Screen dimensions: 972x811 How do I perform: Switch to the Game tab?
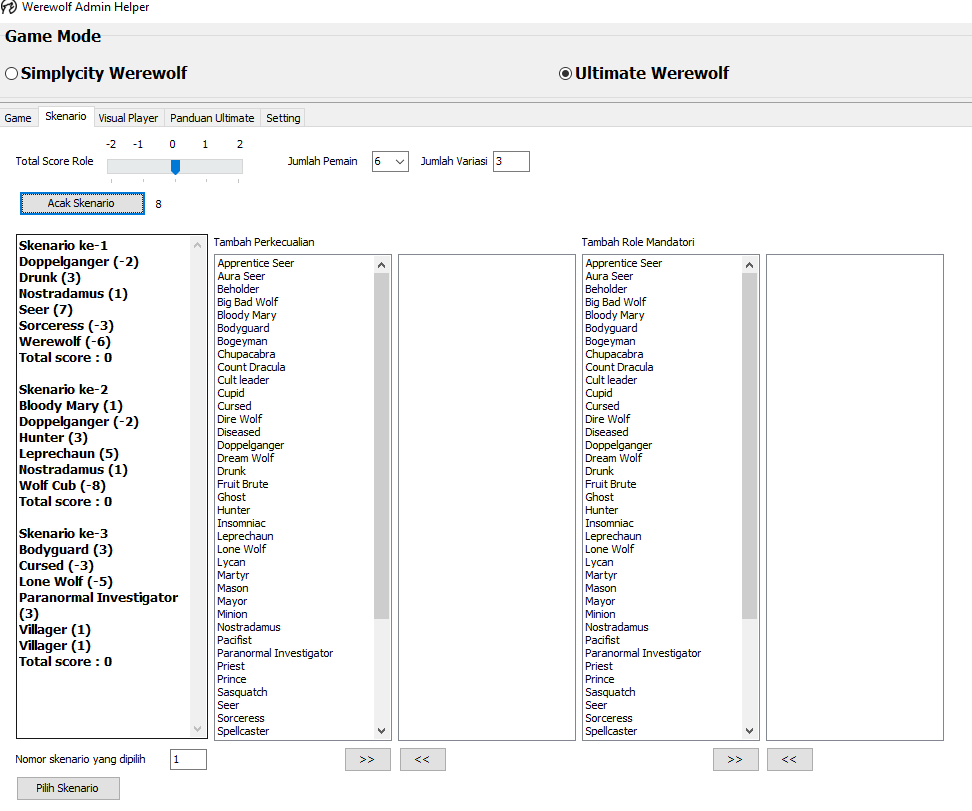point(18,118)
